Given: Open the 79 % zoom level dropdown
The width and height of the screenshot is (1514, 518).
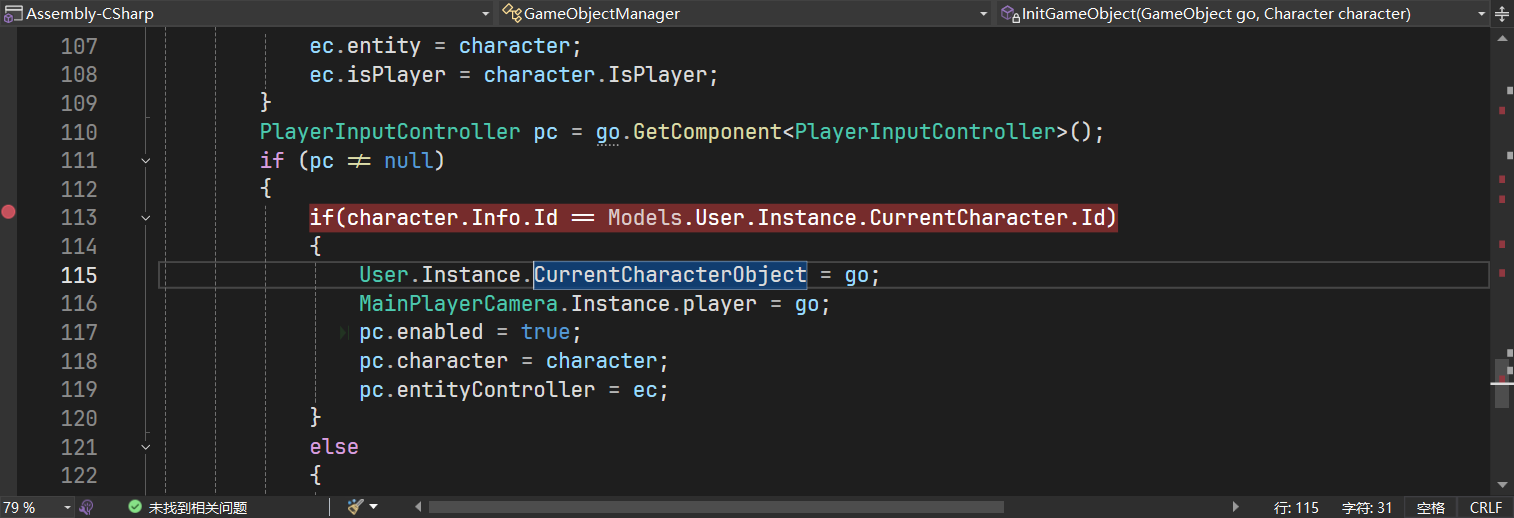Looking at the screenshot, I should (x=67, y=507).
